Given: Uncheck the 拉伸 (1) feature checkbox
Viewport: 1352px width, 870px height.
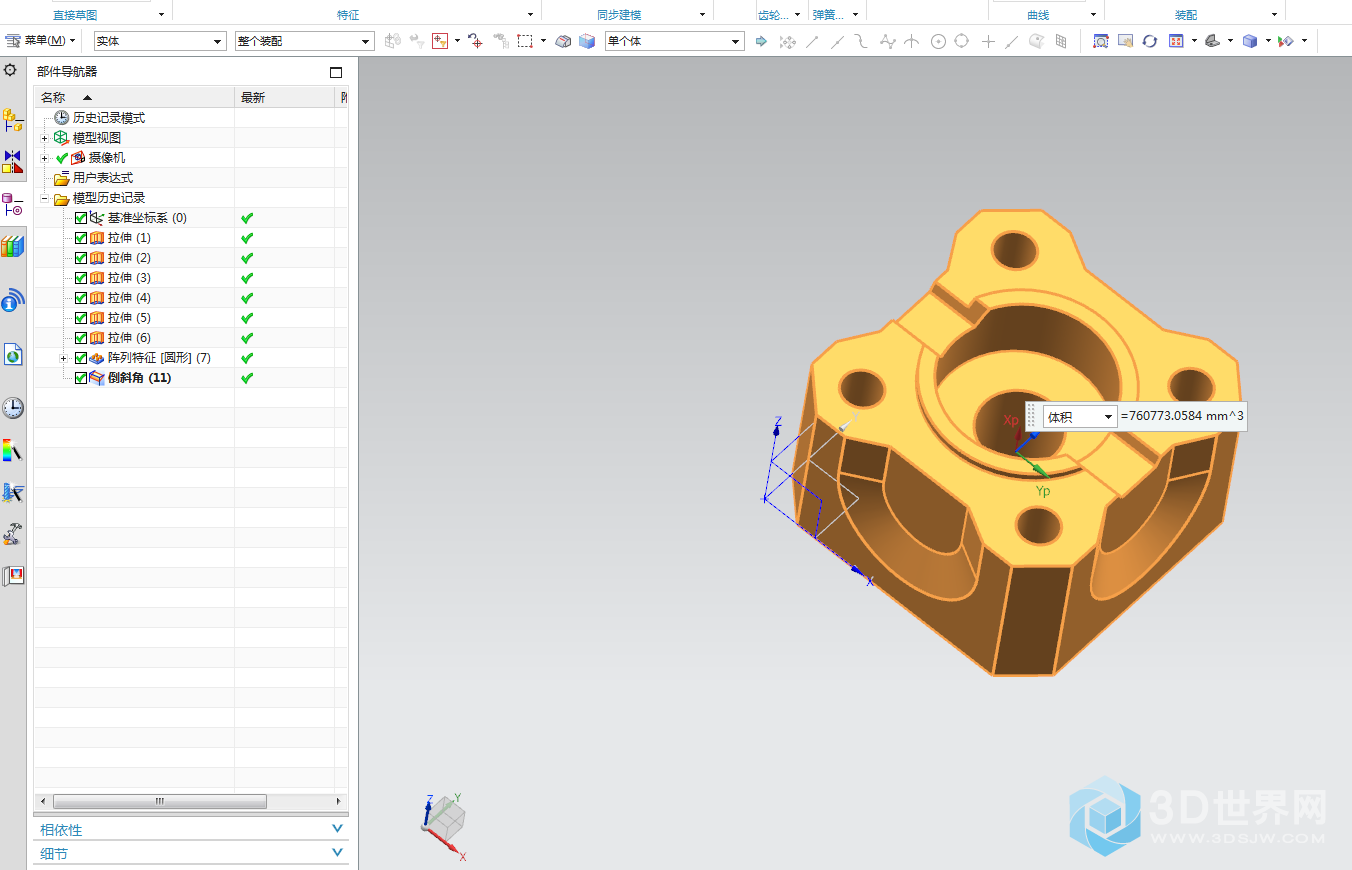Looking at the screenshot, I should click(x=81, y=238).
